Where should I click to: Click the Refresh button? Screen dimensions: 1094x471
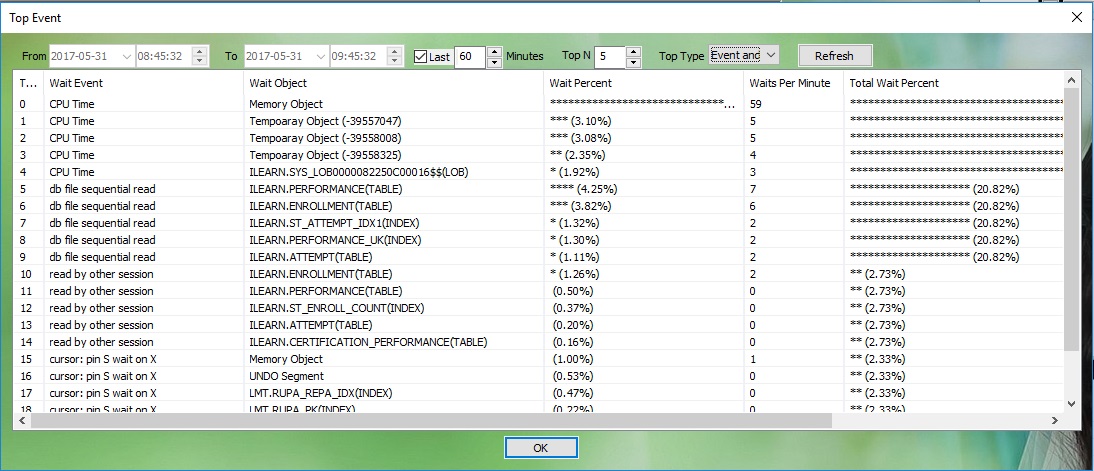(834, 56)
